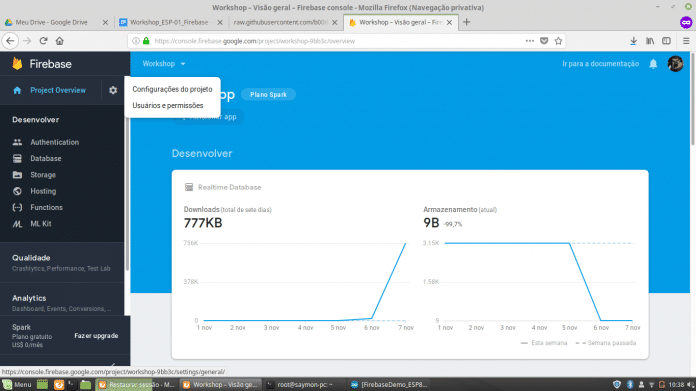Viewport: 696px width, 391px height.
Task: Select the 9B storage value
Action: [x=431, y=223]
